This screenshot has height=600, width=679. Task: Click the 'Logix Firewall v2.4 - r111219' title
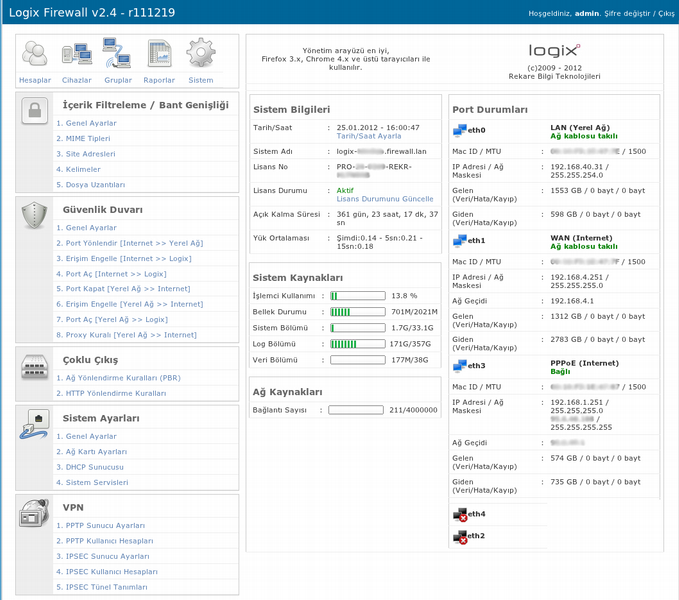tap(92, 12)
